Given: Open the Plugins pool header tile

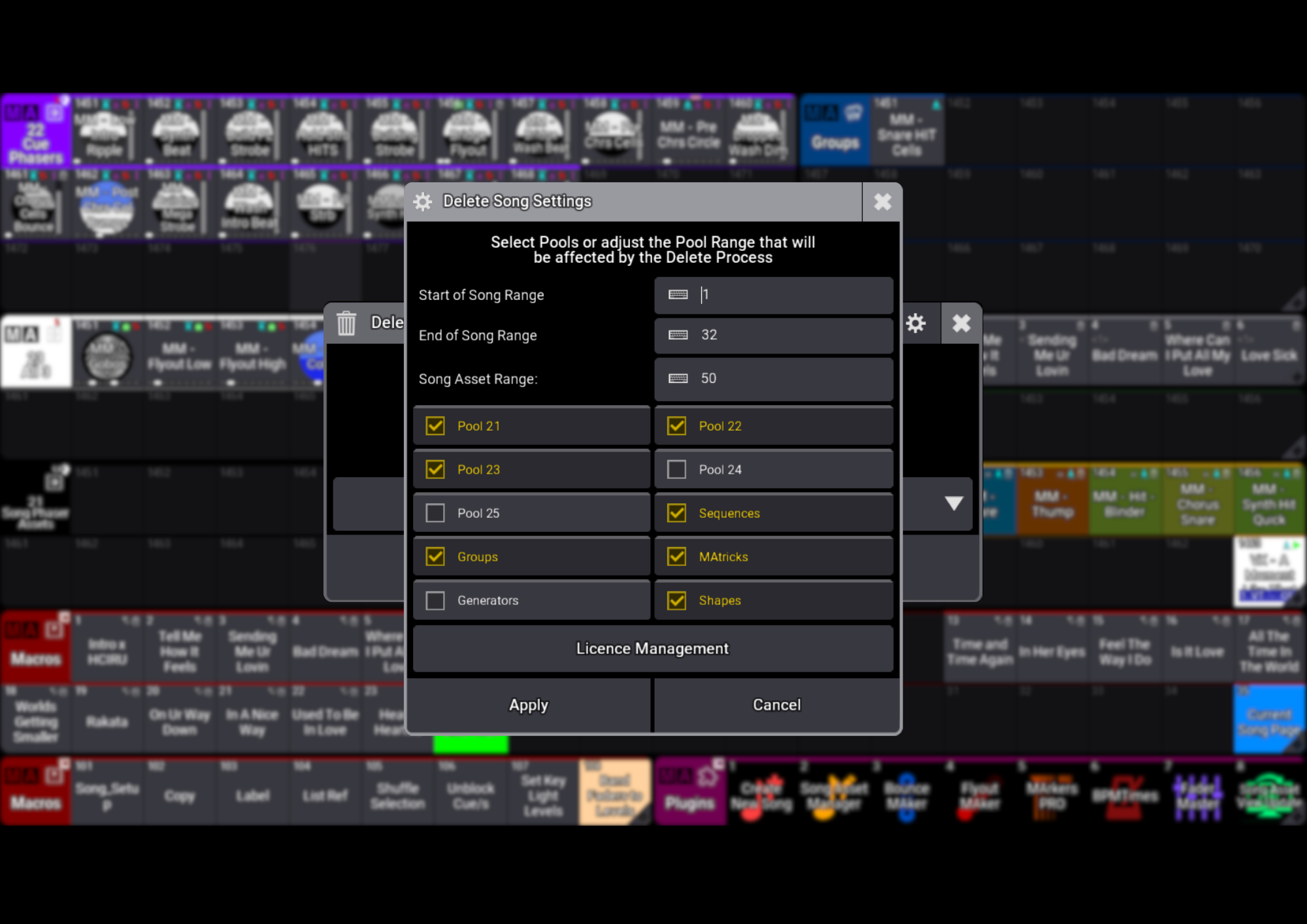Looking at the screenshot, I should (690, 791).
